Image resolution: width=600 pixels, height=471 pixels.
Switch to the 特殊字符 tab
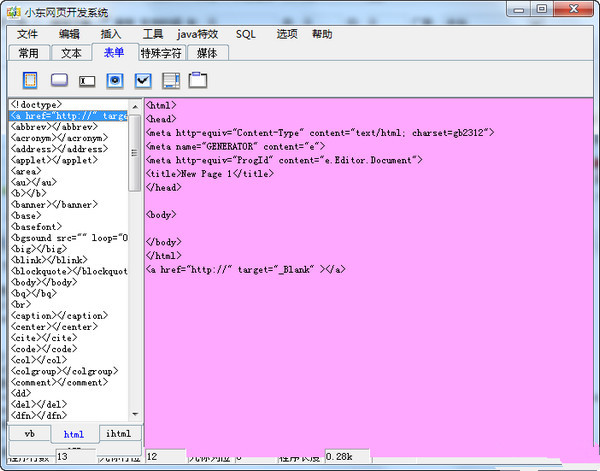click(160, 53)
